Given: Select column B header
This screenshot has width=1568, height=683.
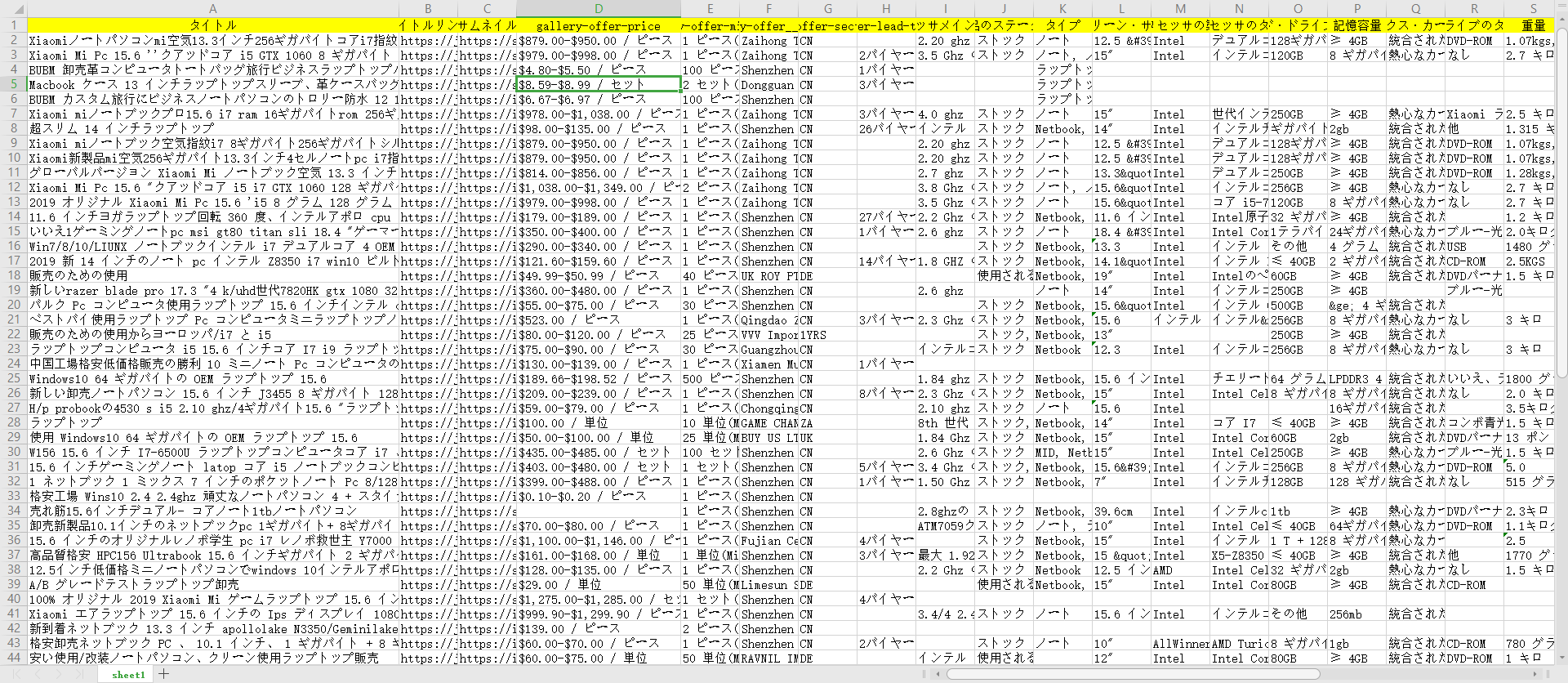Looking at the screenshot, I should pyautogui.click(x=427, y=9).
